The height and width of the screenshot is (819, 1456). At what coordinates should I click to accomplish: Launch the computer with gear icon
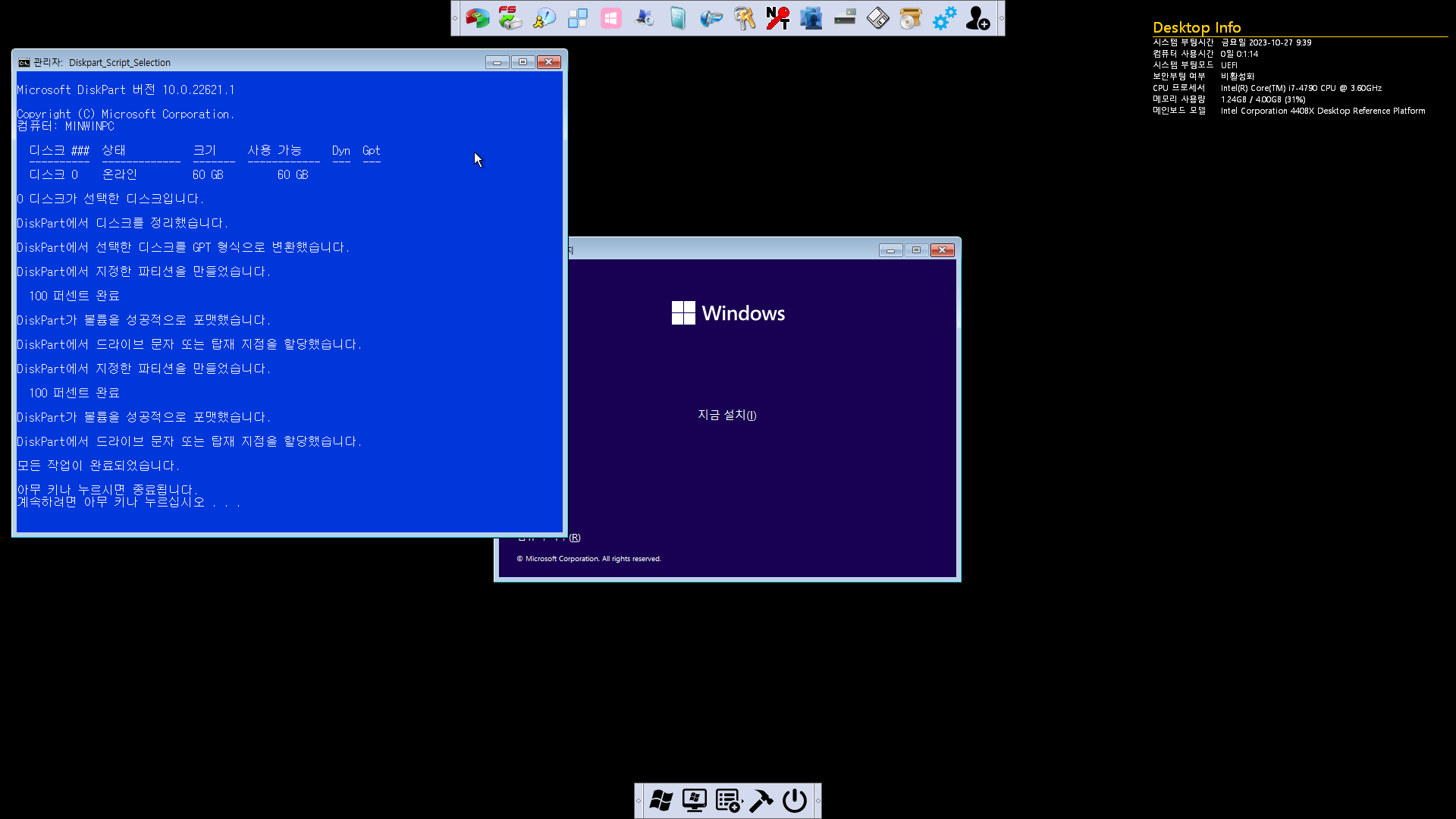tap(645, 18)
